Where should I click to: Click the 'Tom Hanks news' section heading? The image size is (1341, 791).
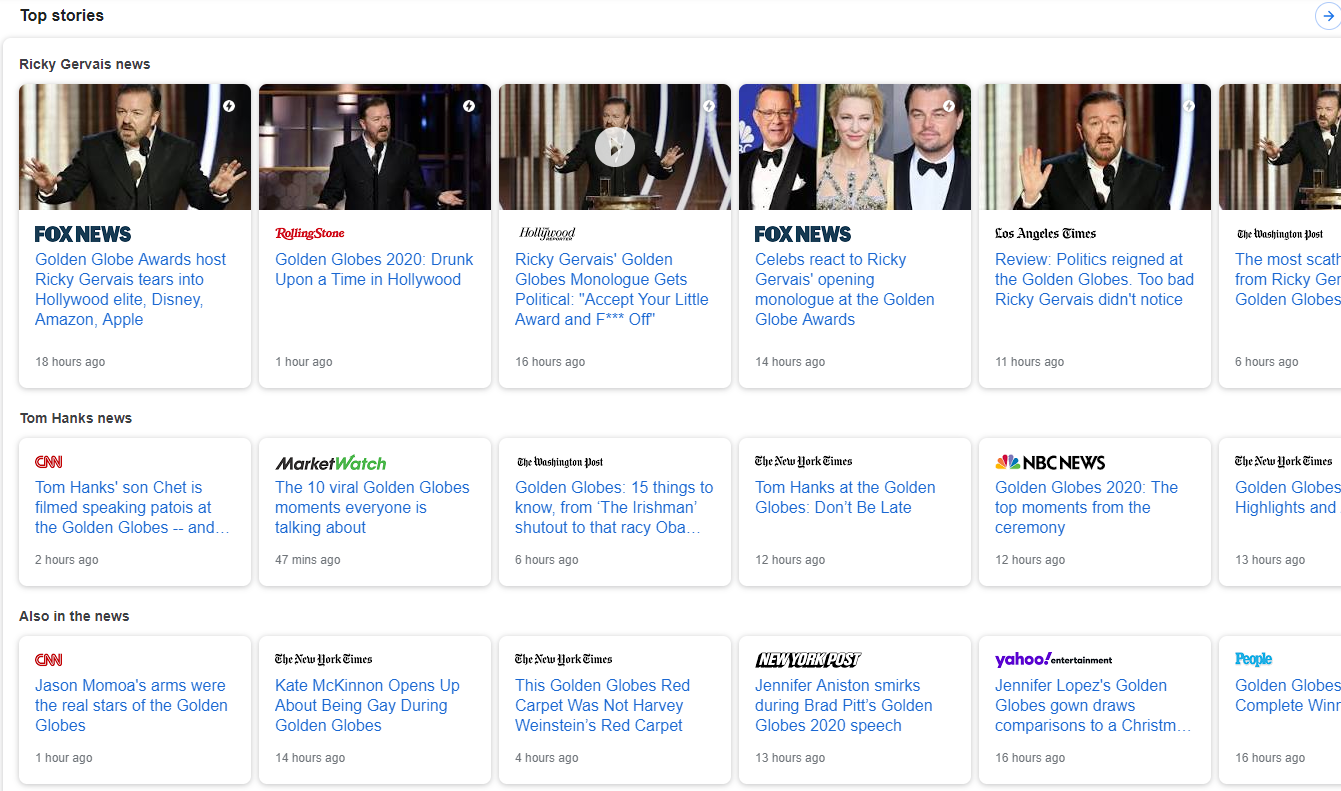tap(76, 418)
